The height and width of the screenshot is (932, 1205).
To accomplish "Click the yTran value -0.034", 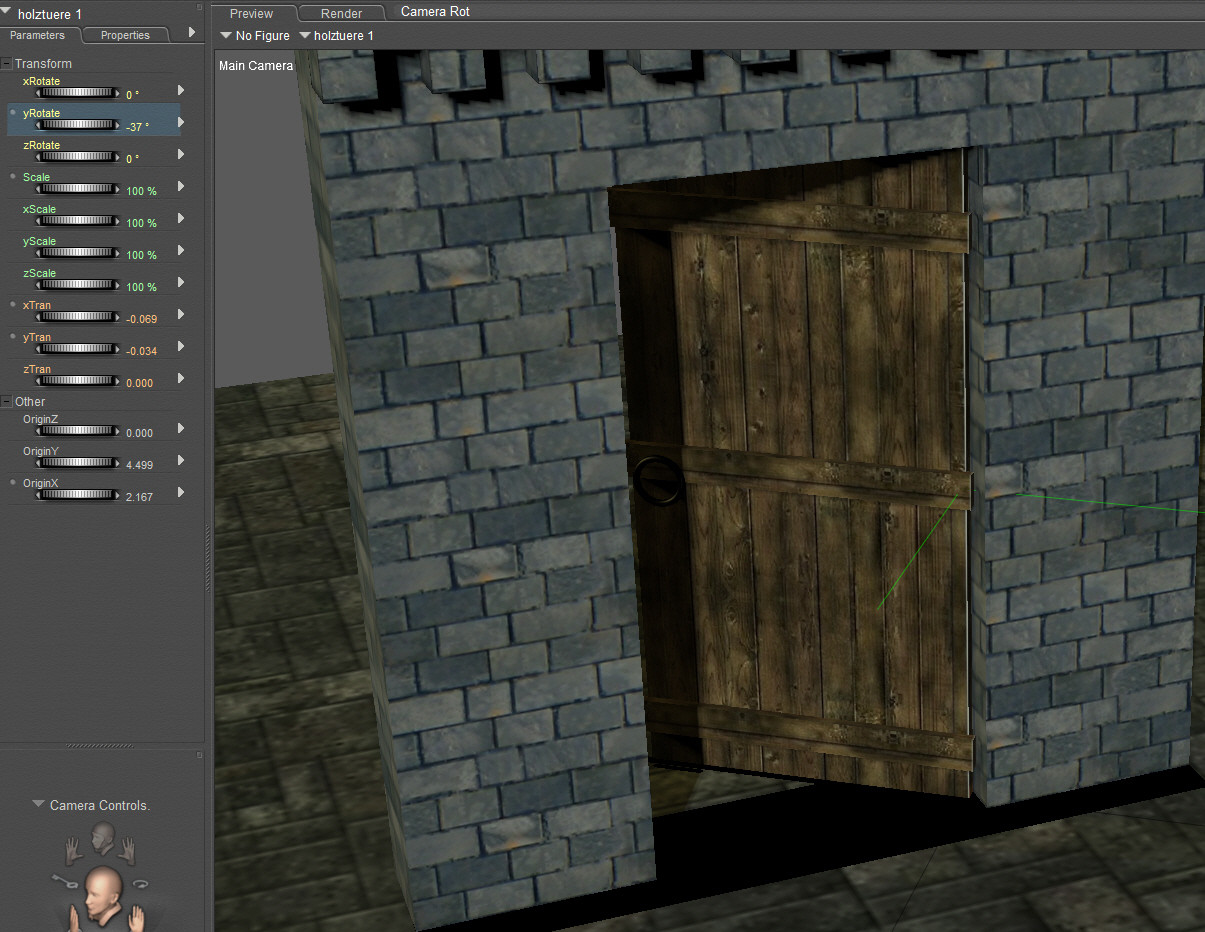I will pos(141,351).
